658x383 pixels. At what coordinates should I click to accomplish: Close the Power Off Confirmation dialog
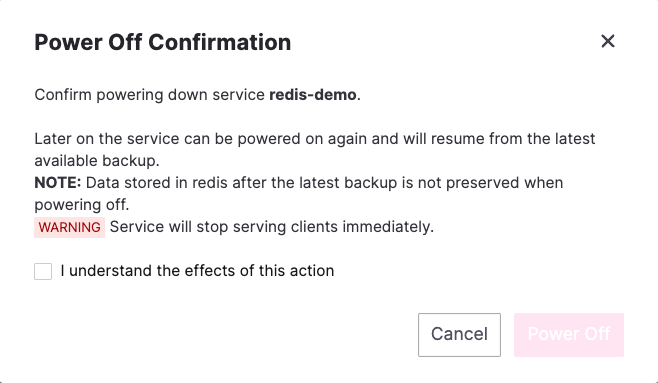pos(608,41)
